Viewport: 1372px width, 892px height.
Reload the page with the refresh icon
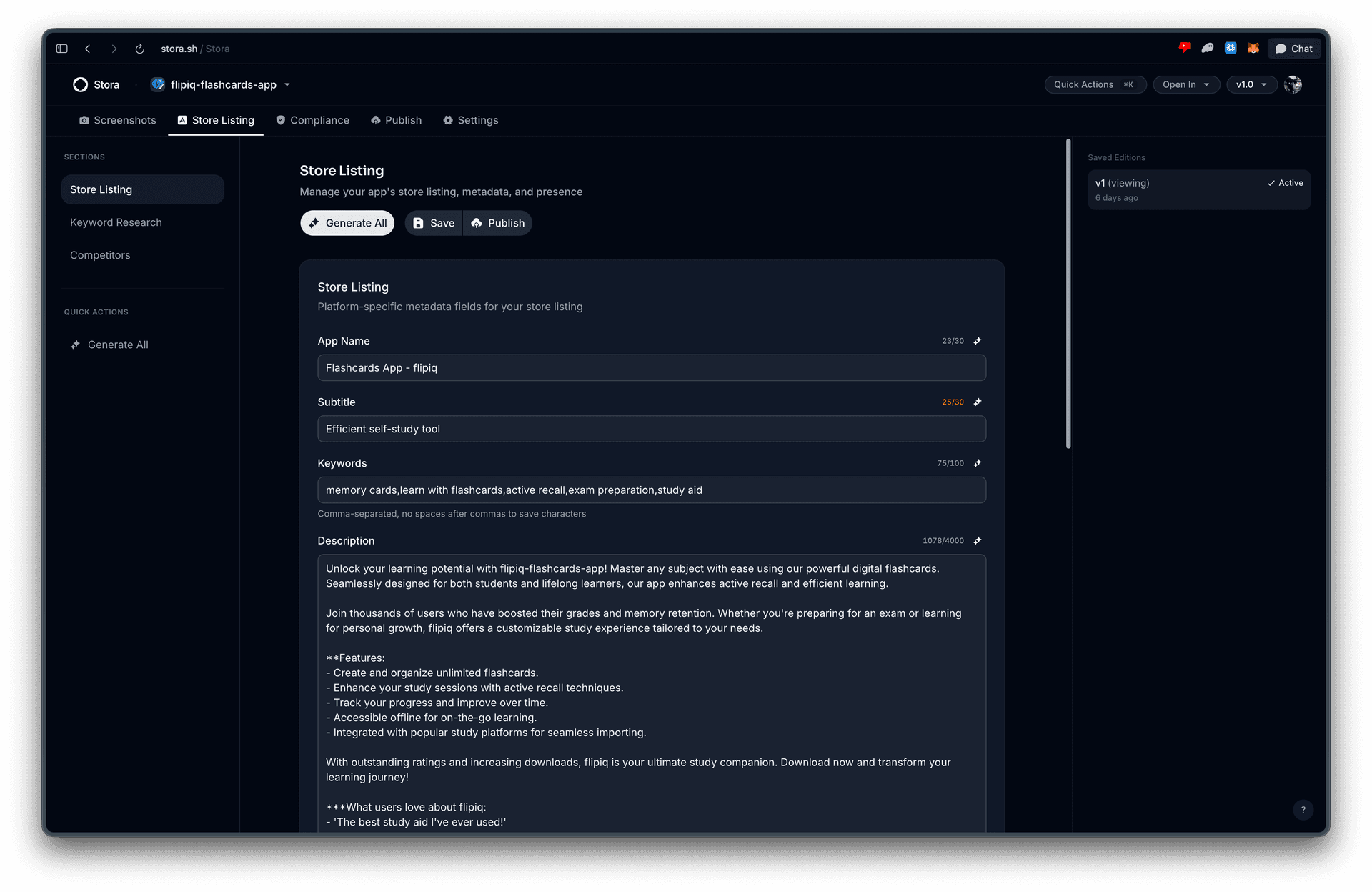tap(139, 48)
